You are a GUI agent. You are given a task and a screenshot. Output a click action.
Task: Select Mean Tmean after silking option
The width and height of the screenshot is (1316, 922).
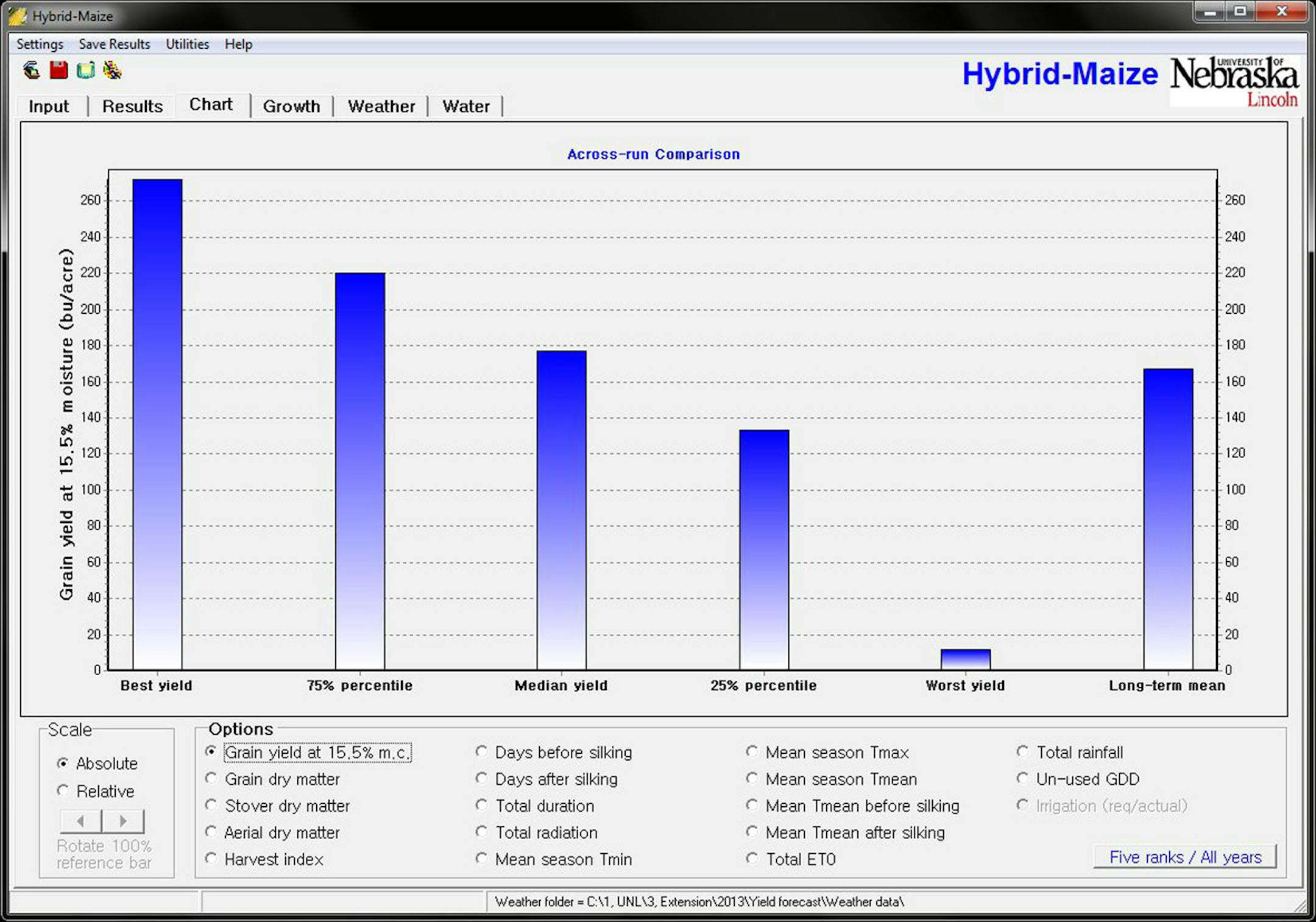pos(846,833)
